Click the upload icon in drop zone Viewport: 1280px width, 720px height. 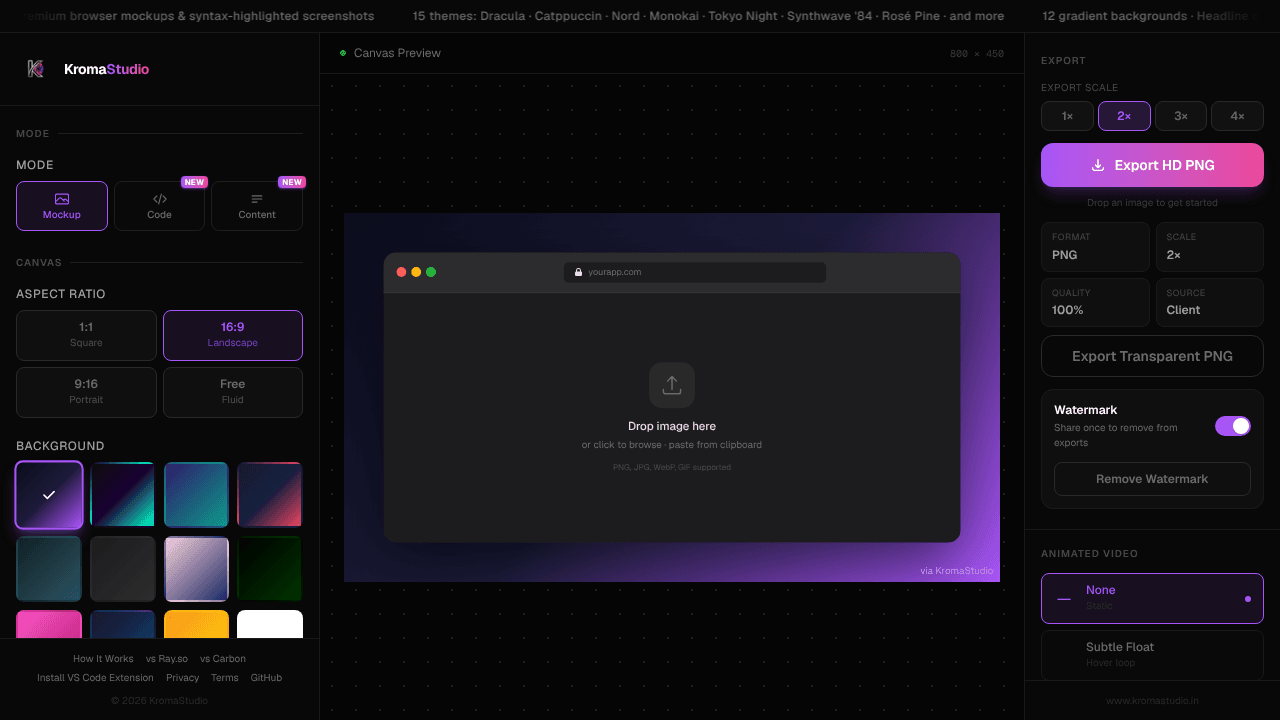pyautogui.click(x=672, y=385)
